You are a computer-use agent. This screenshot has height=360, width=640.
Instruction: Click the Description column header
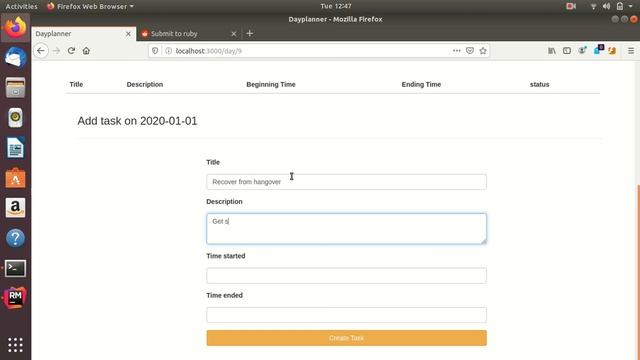(x=144, y=84)
